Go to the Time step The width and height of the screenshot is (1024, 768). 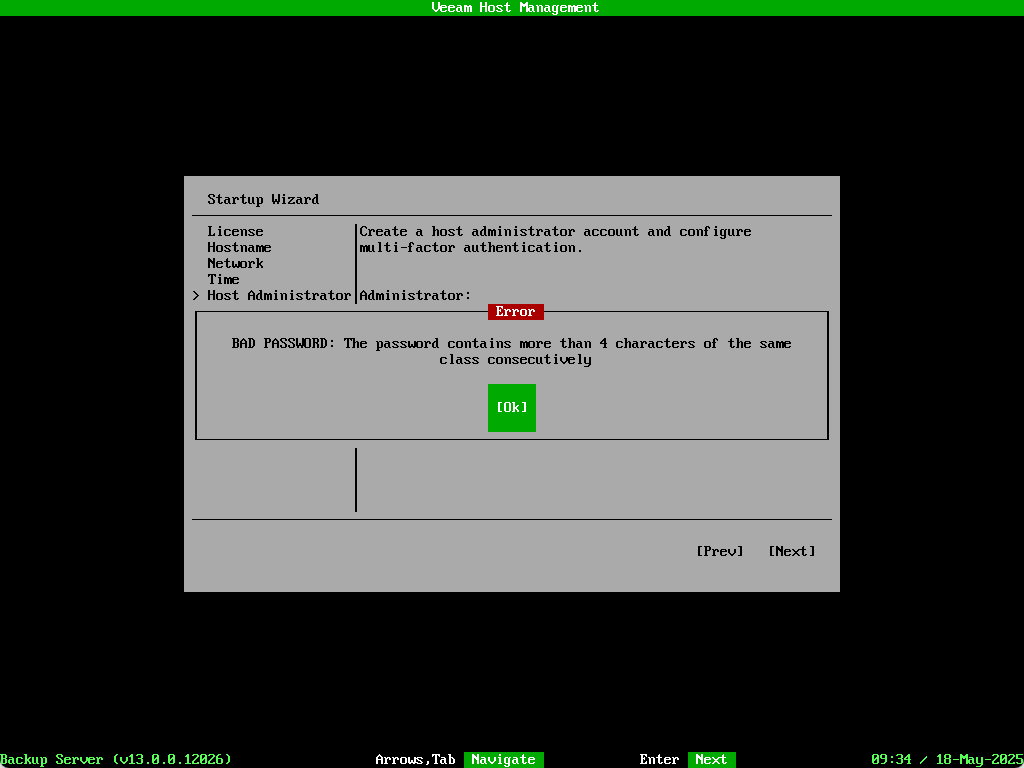point(223,279)
